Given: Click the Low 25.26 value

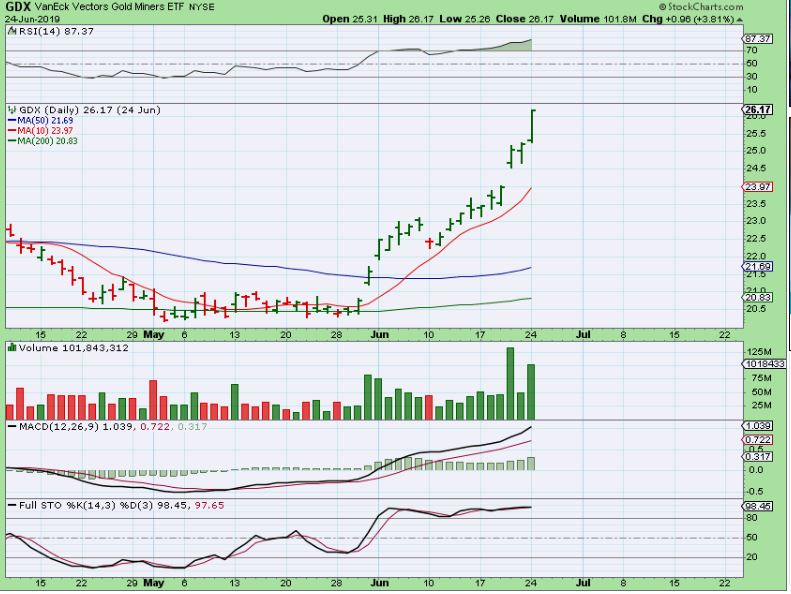Looking at the screenshot, I should click(x=465, y=19).
